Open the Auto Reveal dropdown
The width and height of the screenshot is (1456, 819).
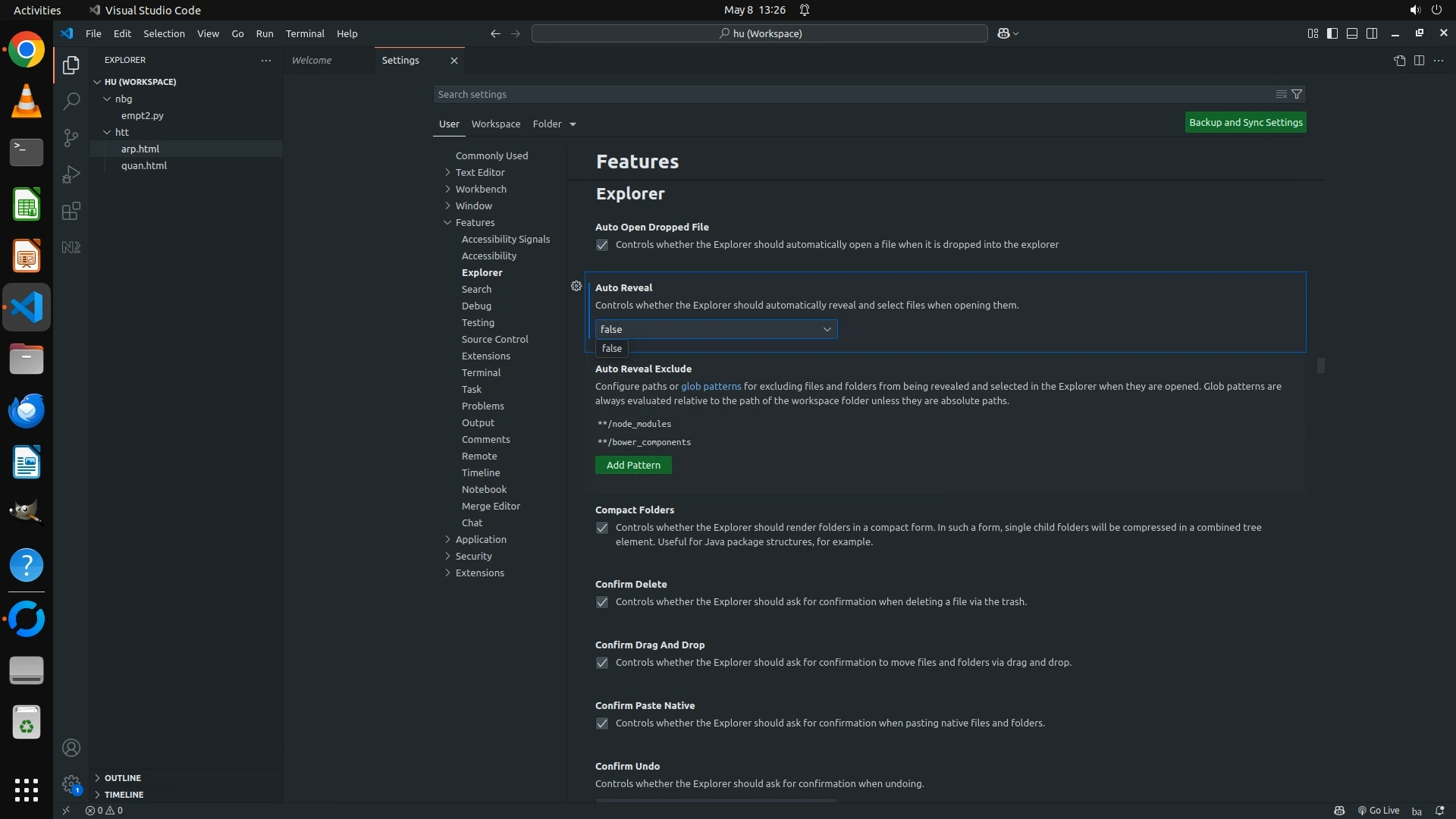[716, 329]
